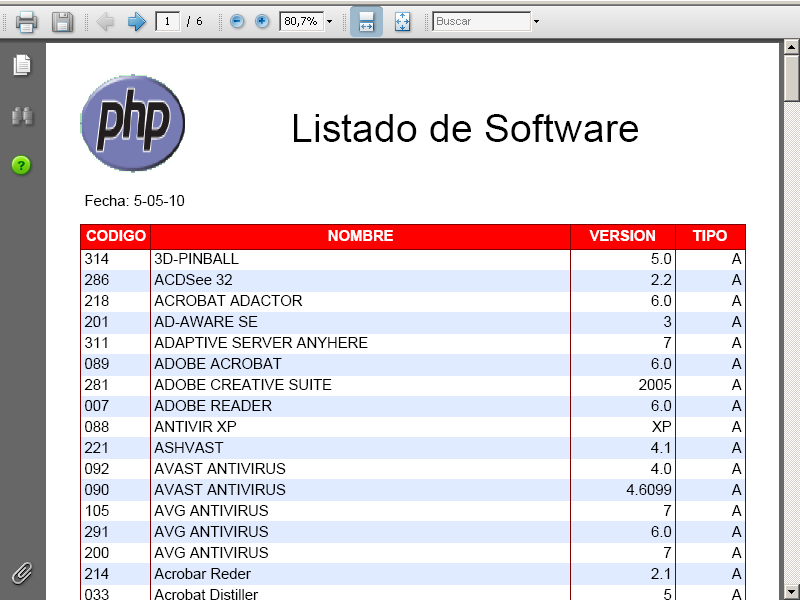Screen dimensions: 800x600
Task: Click code 201 in CODIGO column
Action: (96, 322)
